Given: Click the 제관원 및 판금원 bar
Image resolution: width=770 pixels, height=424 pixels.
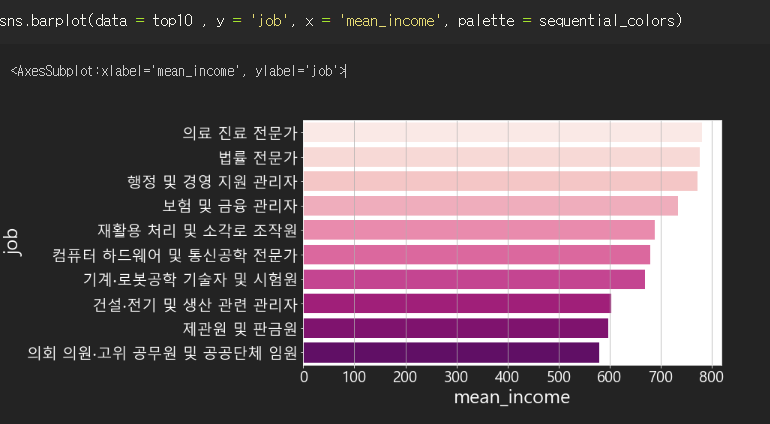Looking at the screenshot, I should tap(456, 328).
